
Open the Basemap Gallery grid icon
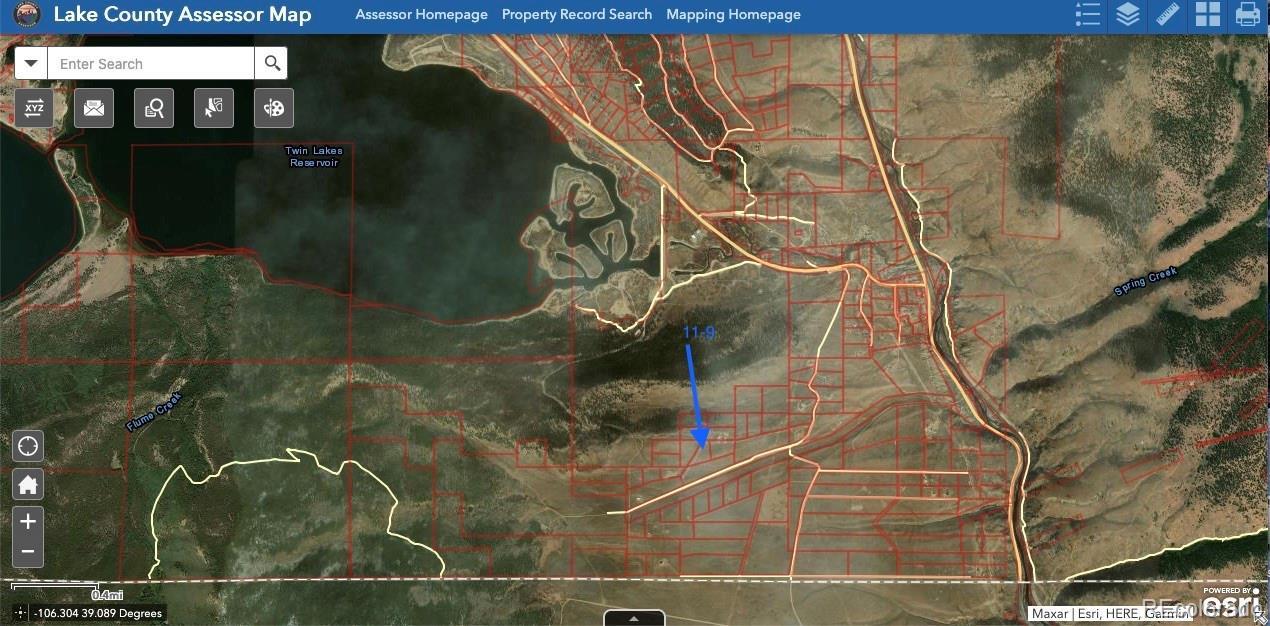coord(1208,15)
